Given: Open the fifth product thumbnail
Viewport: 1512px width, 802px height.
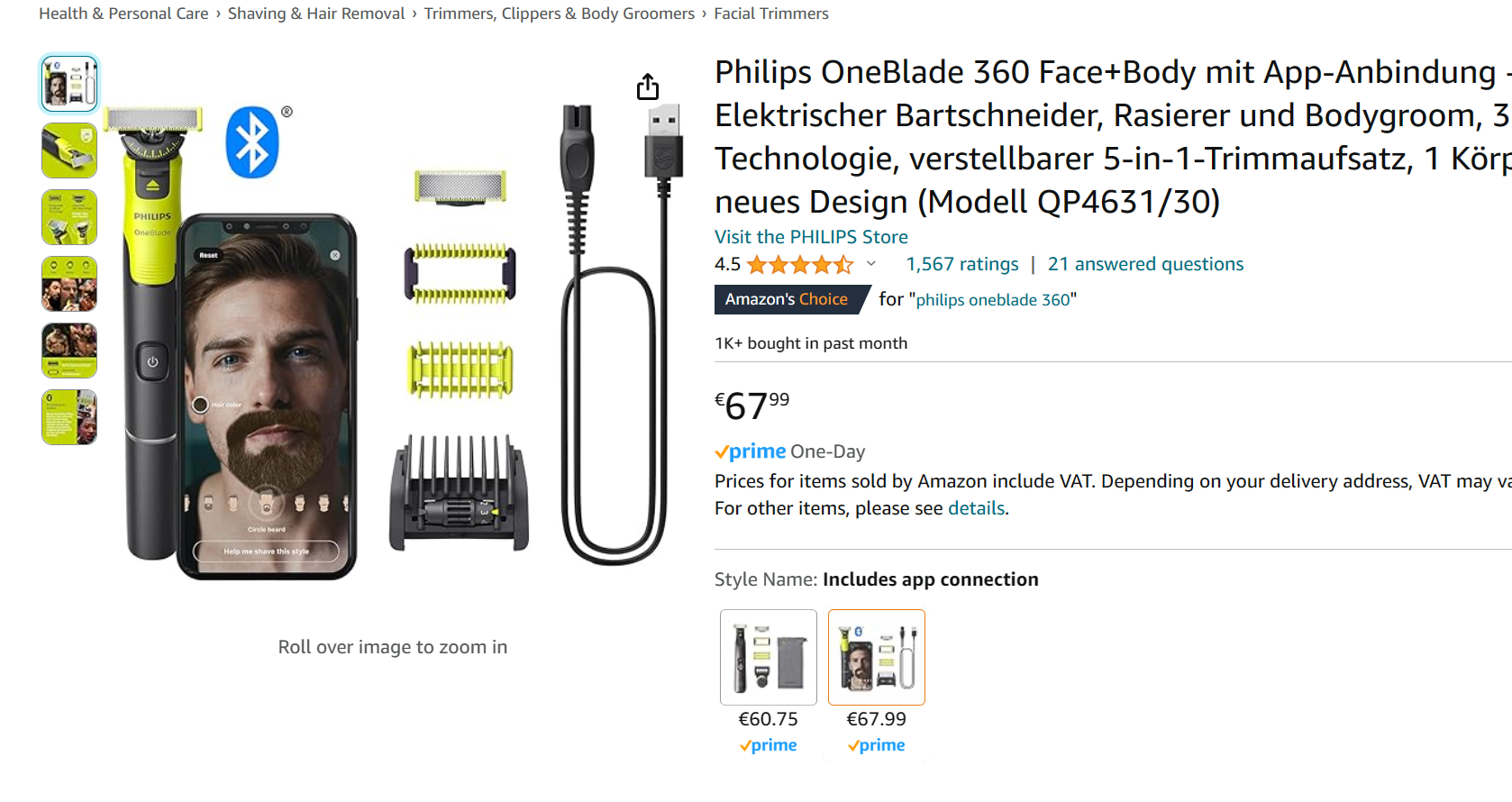Looking at the screenshot, I should click(x=69, y=351).
